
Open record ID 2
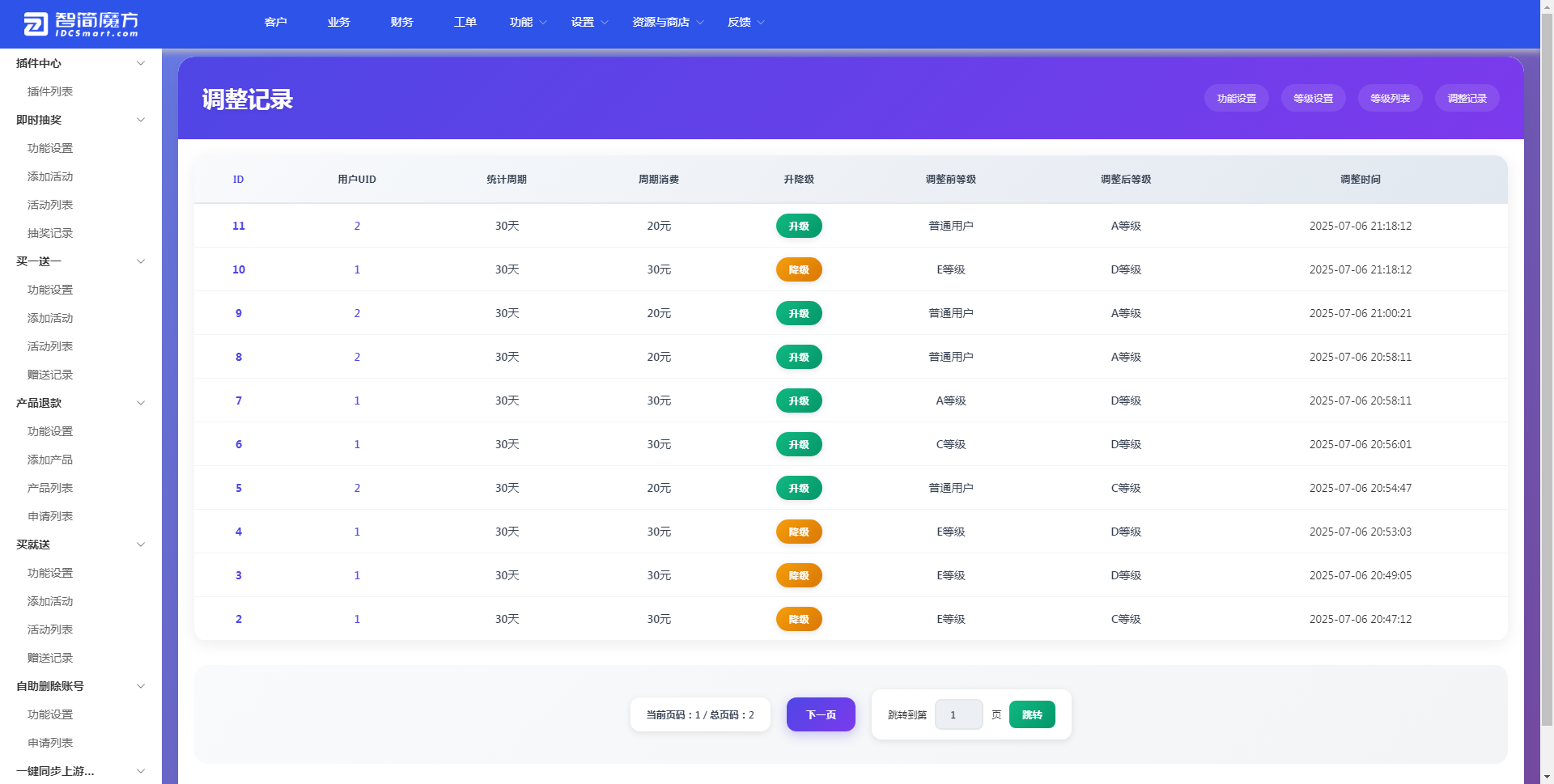(x=239, y=619)
